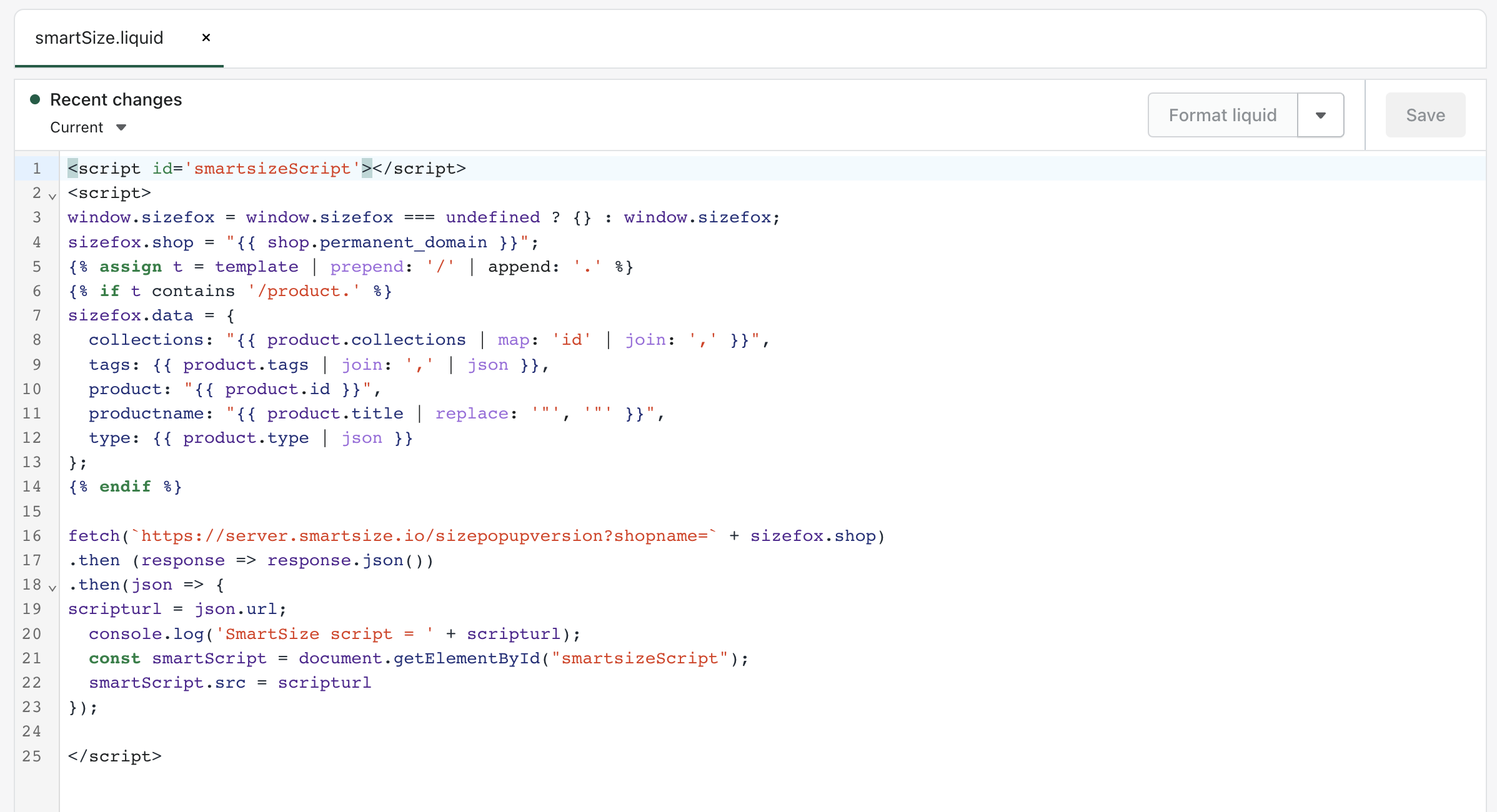Image resolution: width=1497 pixels, height=812 pixels.
Task: Click the map filter on line 8
Action: pos(514,340)
